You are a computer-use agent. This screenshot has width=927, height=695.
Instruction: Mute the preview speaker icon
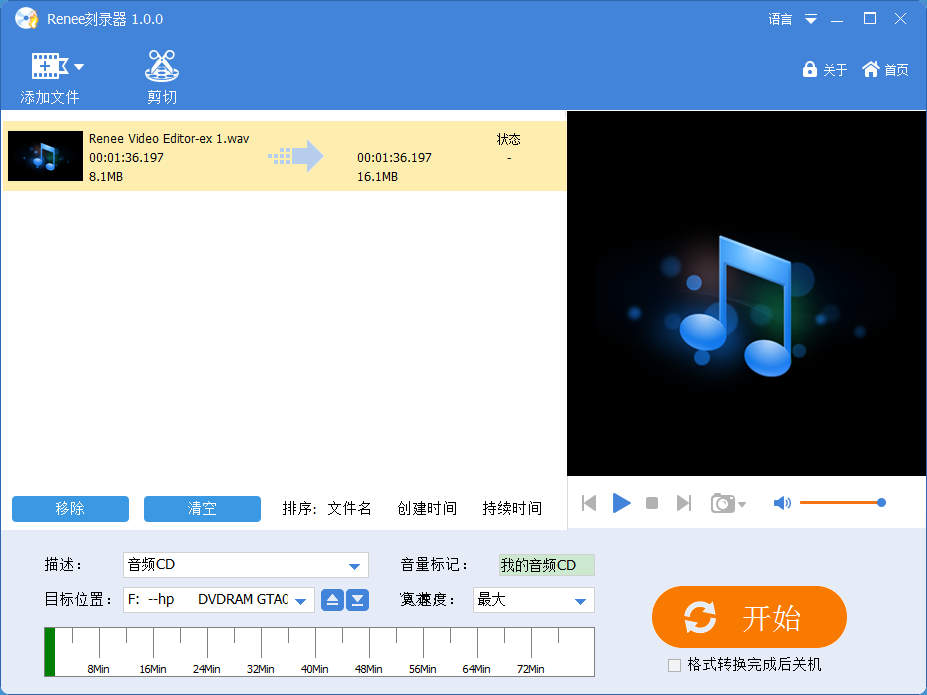(782, 503)
